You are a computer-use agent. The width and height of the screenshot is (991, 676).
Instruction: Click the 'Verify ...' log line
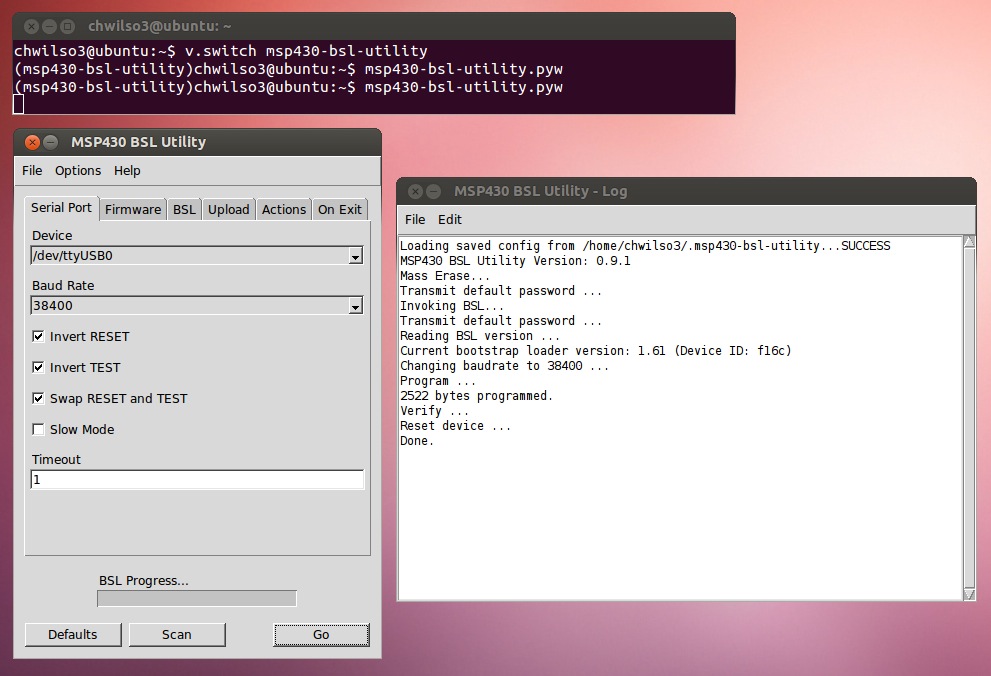point(434,411)
